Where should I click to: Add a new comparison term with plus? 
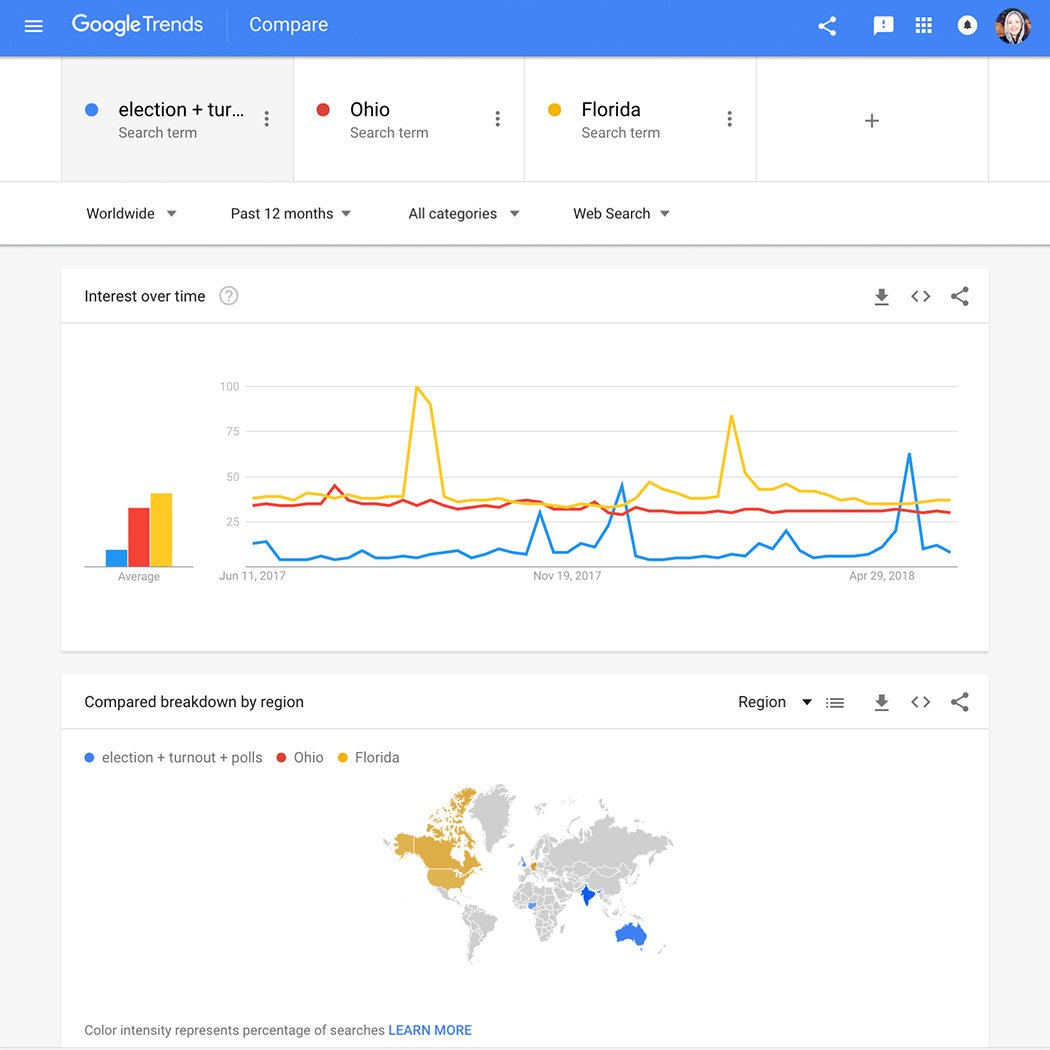[872, 121]
